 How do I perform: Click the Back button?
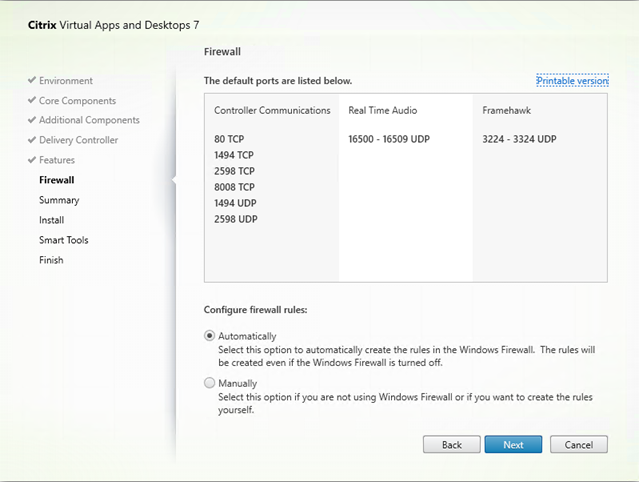[x=452, y=445]
